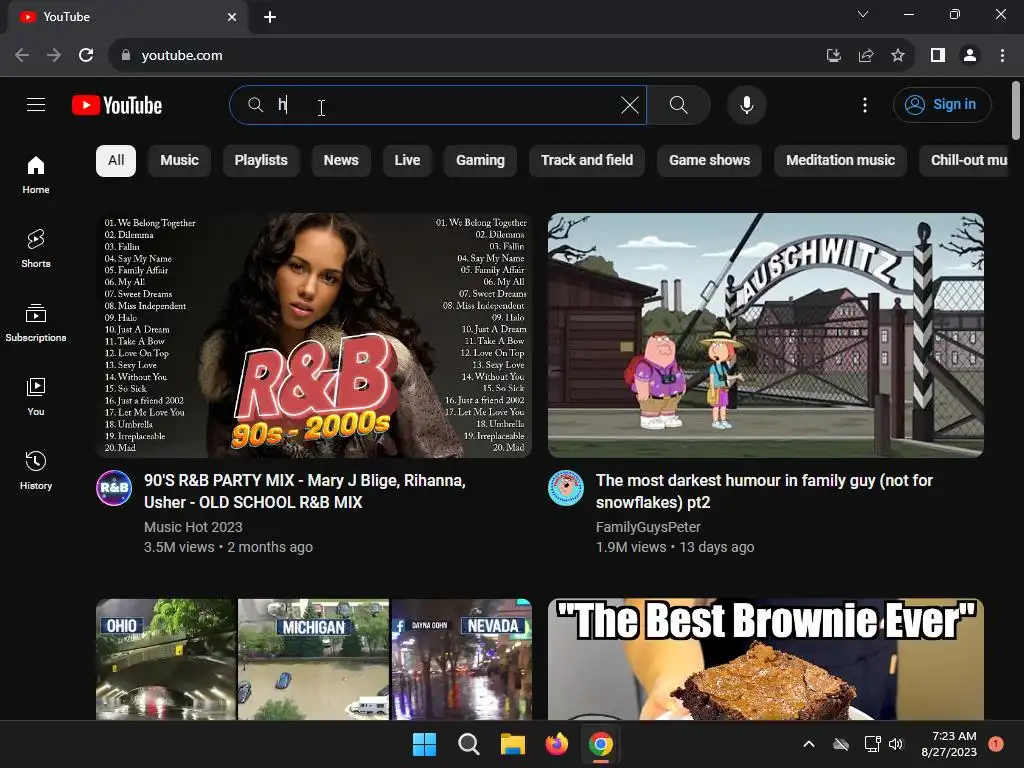The height and width of the screenshot is (768, 1024).
Task: Open The Best Brownie Ever thumbnail
Action: 765,659
